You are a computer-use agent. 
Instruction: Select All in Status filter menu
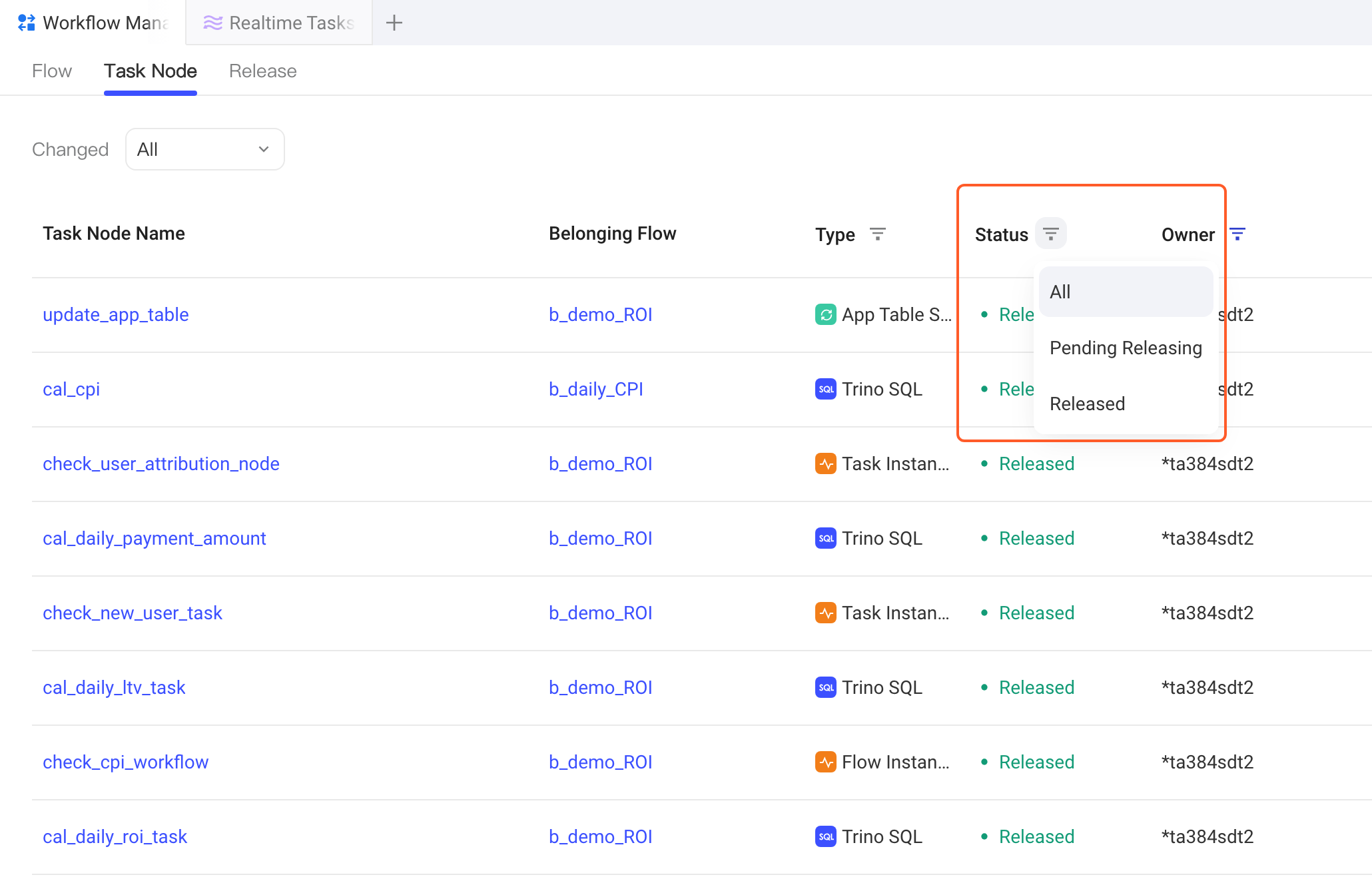1126,292
